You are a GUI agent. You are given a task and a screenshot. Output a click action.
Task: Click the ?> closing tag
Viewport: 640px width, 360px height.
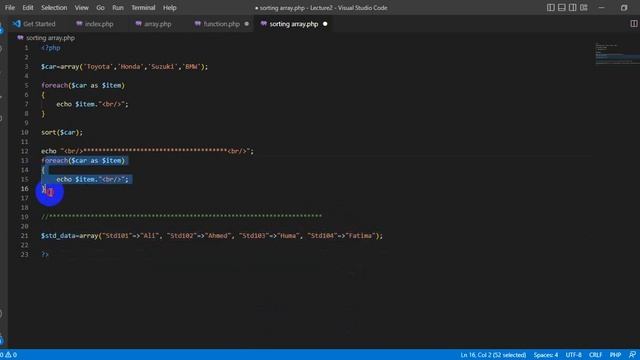coord(45,254)
